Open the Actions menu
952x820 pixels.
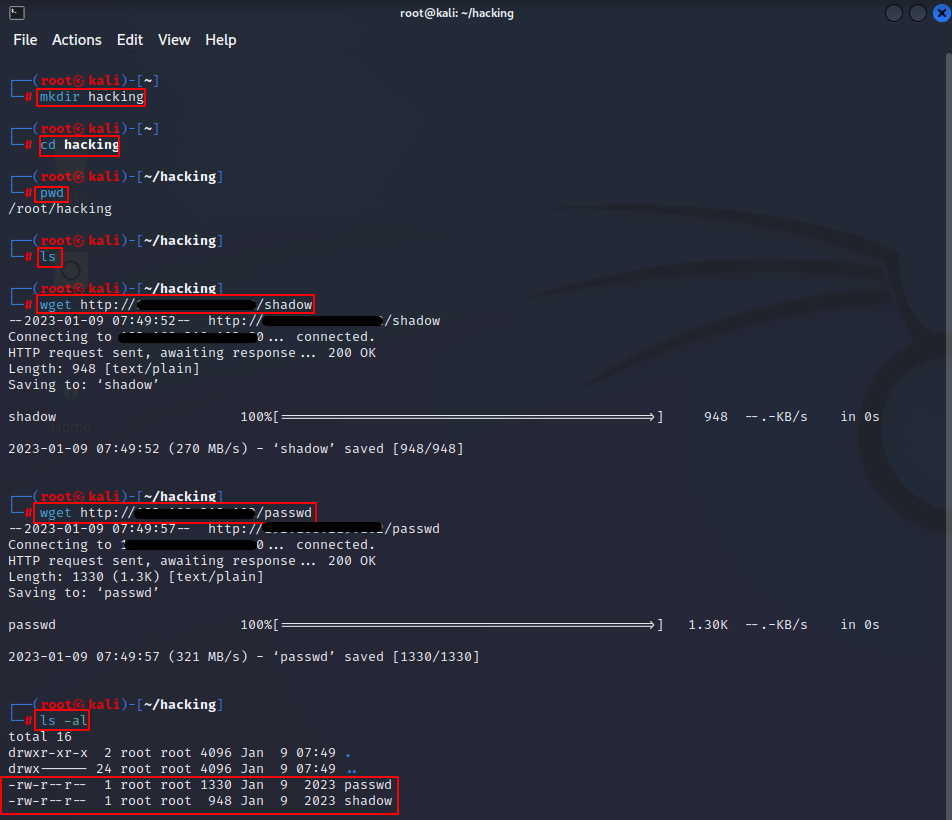point(77,40)
